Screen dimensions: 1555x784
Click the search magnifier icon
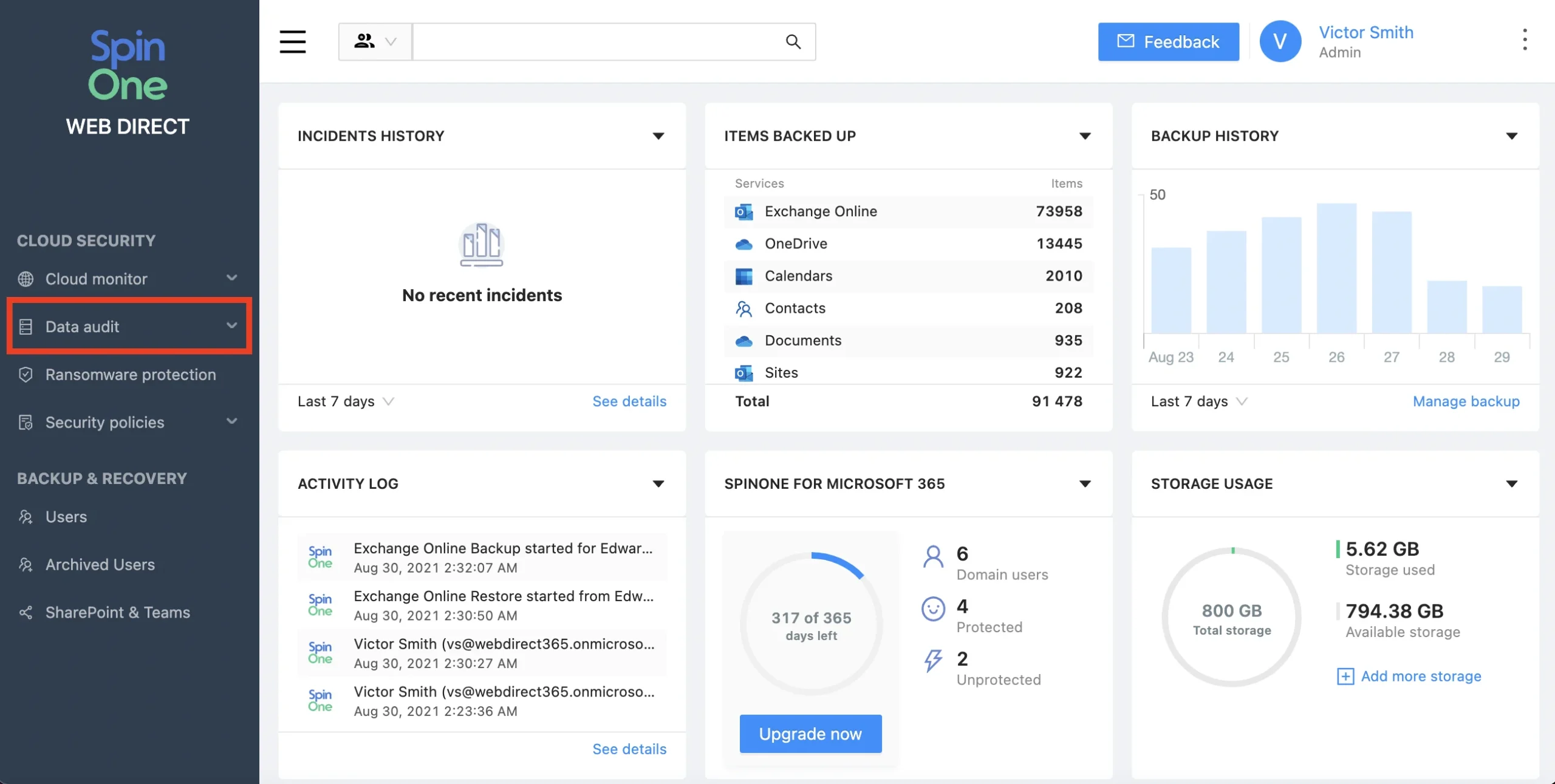pyautogui.click(x=793, y=41)
